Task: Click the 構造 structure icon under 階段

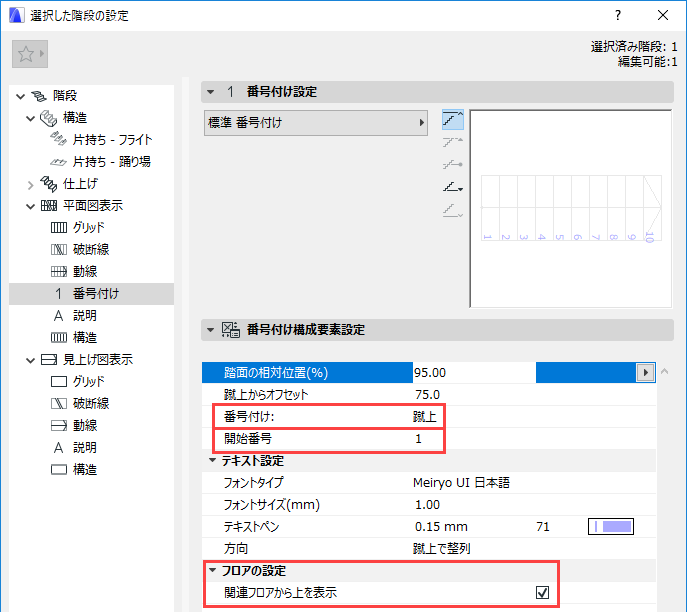Action: click(x=48, y=118)
